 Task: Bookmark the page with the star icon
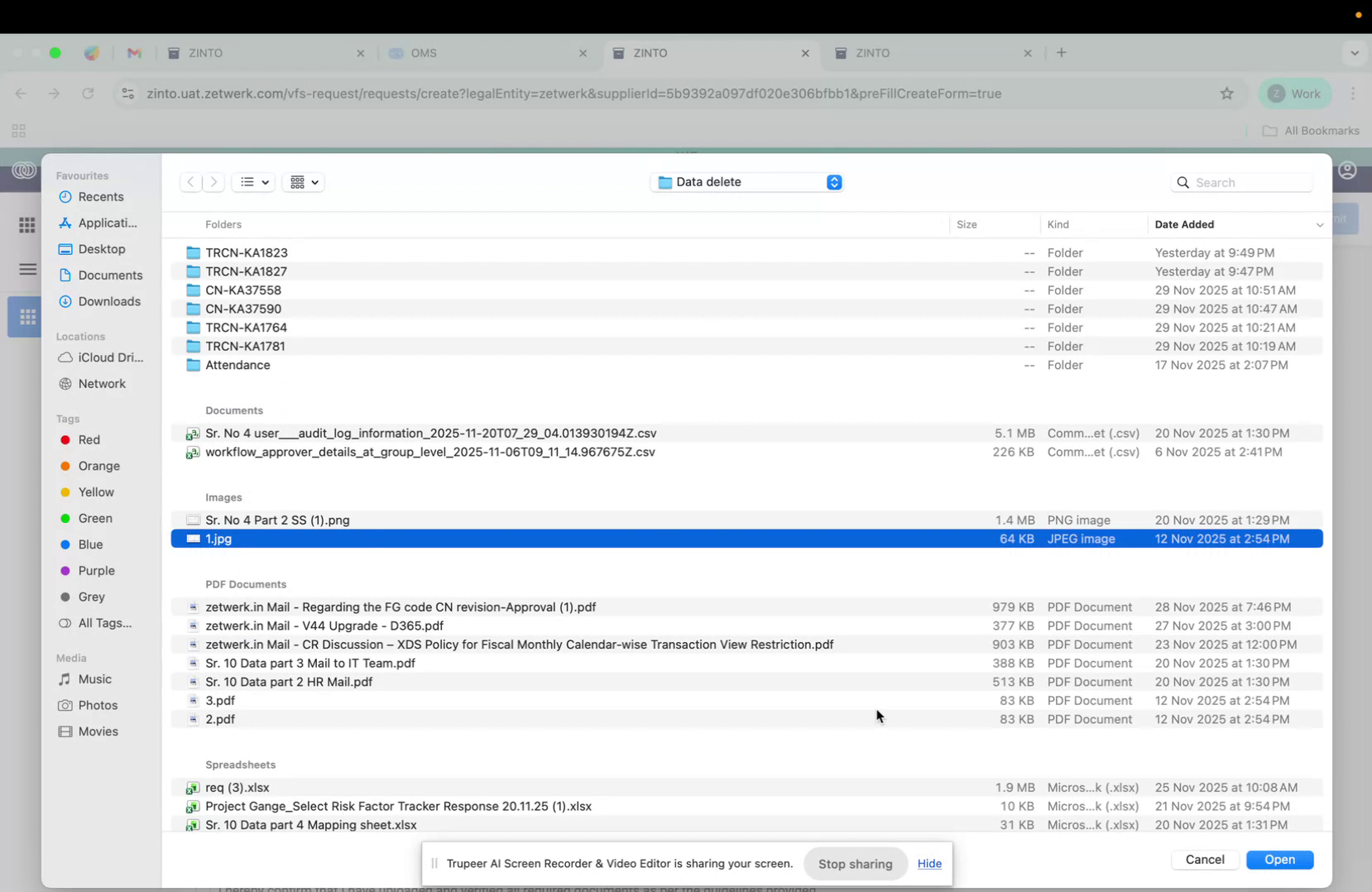point(1226,94)
